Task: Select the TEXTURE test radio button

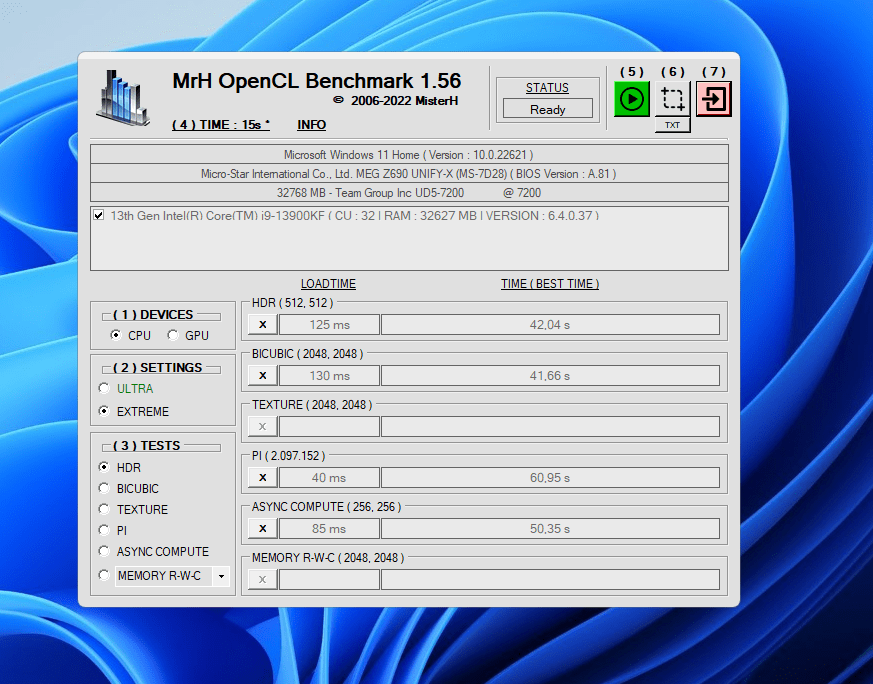Action: pos(104,509)
